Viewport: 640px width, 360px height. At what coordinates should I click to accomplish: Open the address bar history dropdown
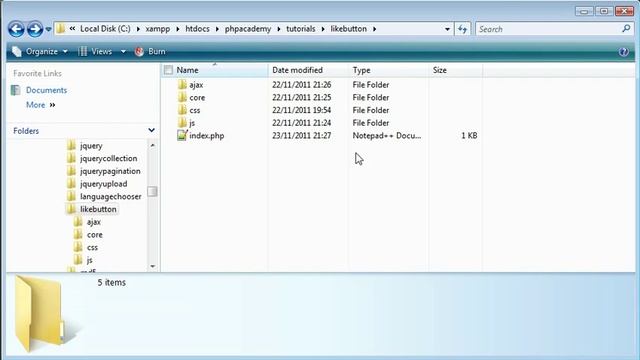(447, 29)
